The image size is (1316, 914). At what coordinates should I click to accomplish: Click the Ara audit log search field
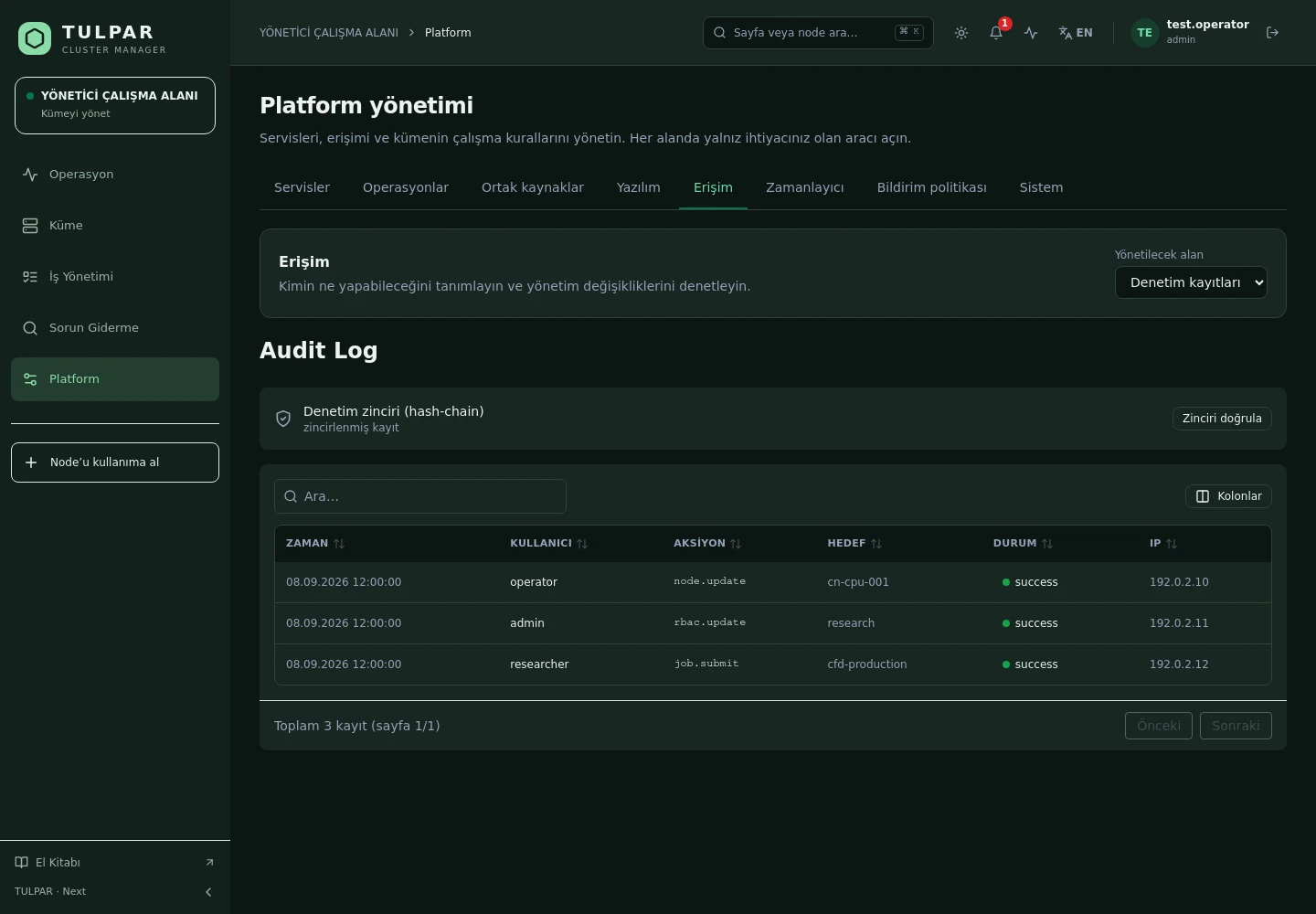coord(420,496)
